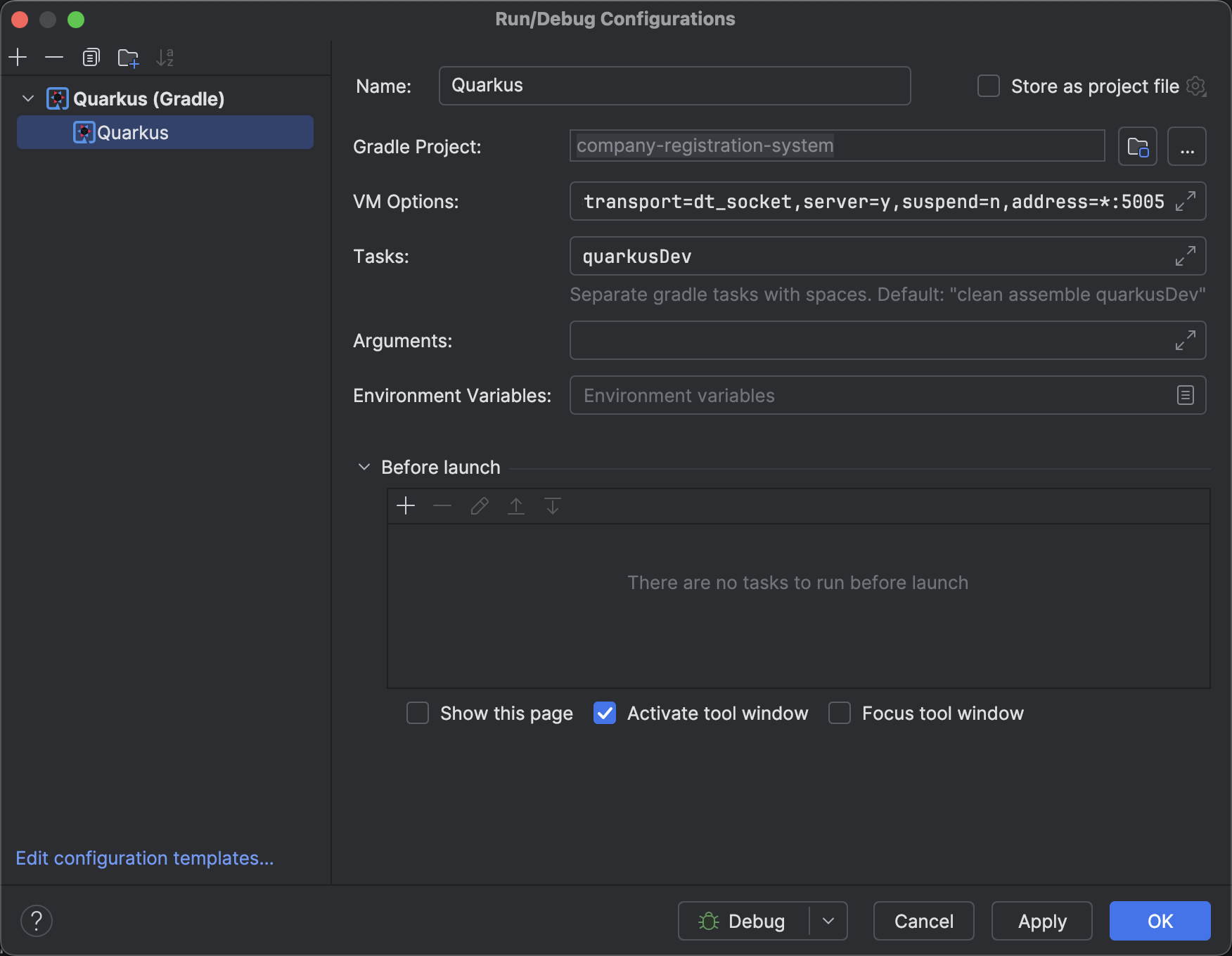Open the Environment Variables editor icon

click(1185, 396)
